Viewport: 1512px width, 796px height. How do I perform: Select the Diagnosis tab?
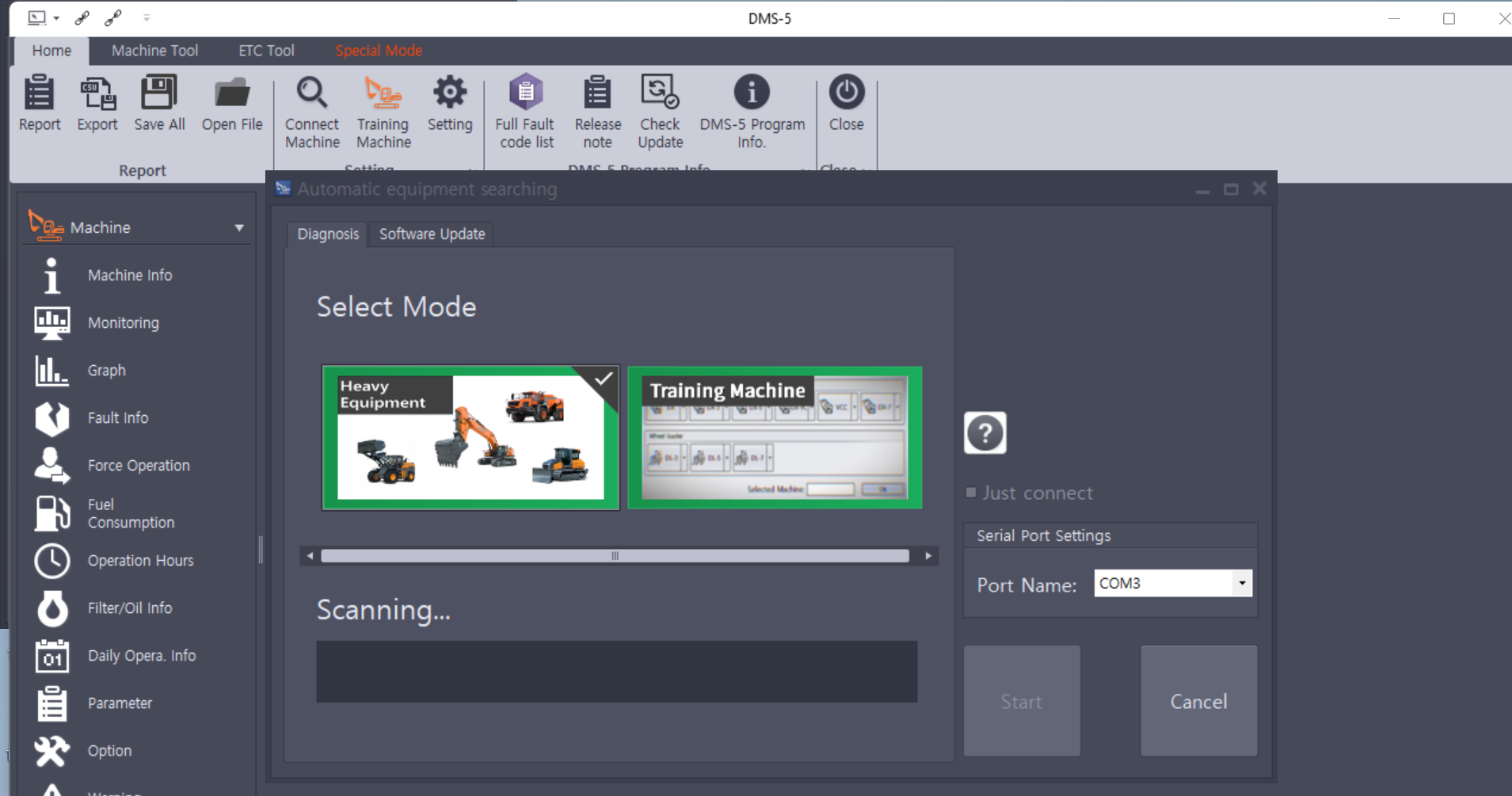click(328, 234)
